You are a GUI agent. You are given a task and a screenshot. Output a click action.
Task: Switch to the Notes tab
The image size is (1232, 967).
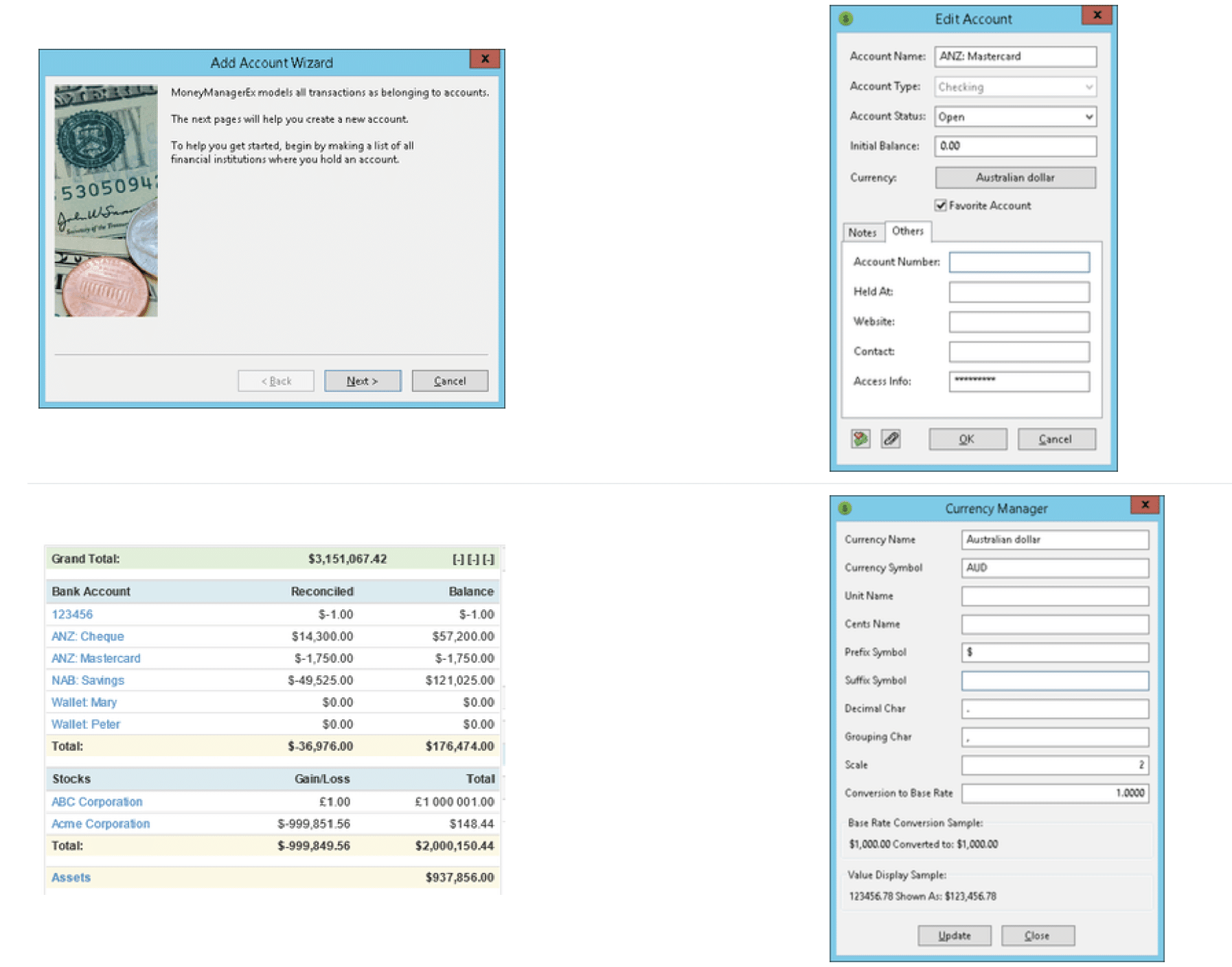tap(863, 233)
